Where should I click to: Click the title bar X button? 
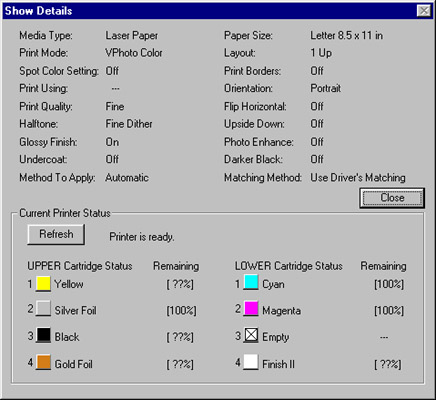click(424, 11)
